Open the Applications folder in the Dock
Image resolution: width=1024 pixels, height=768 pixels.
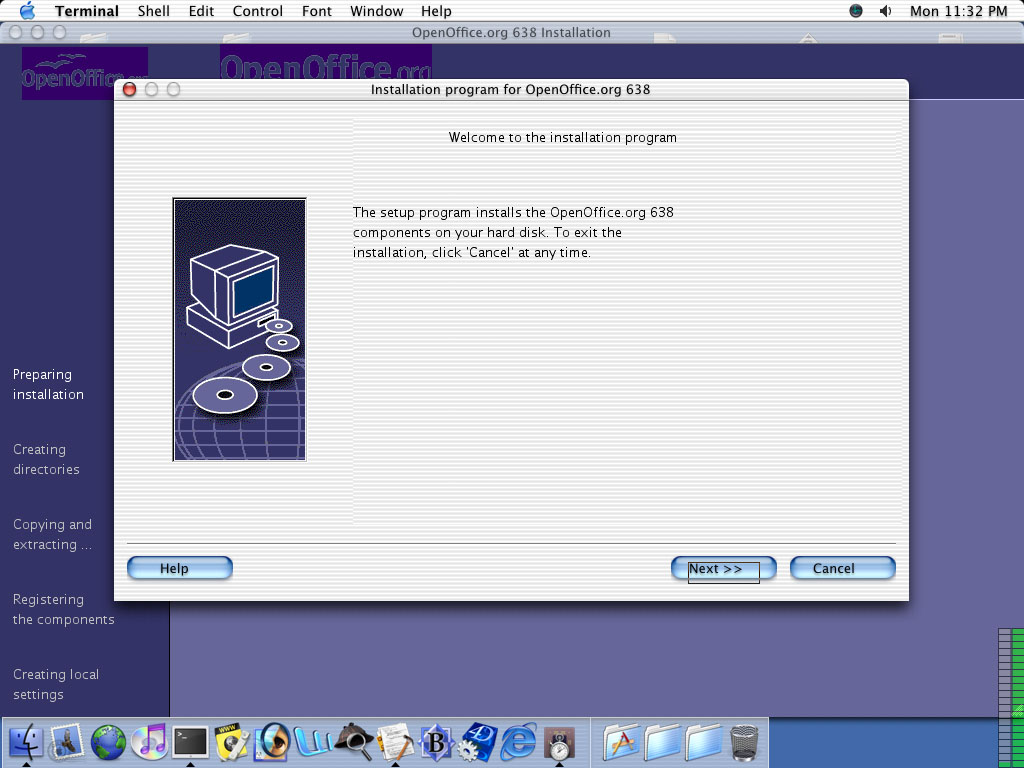tap(620, 743)
